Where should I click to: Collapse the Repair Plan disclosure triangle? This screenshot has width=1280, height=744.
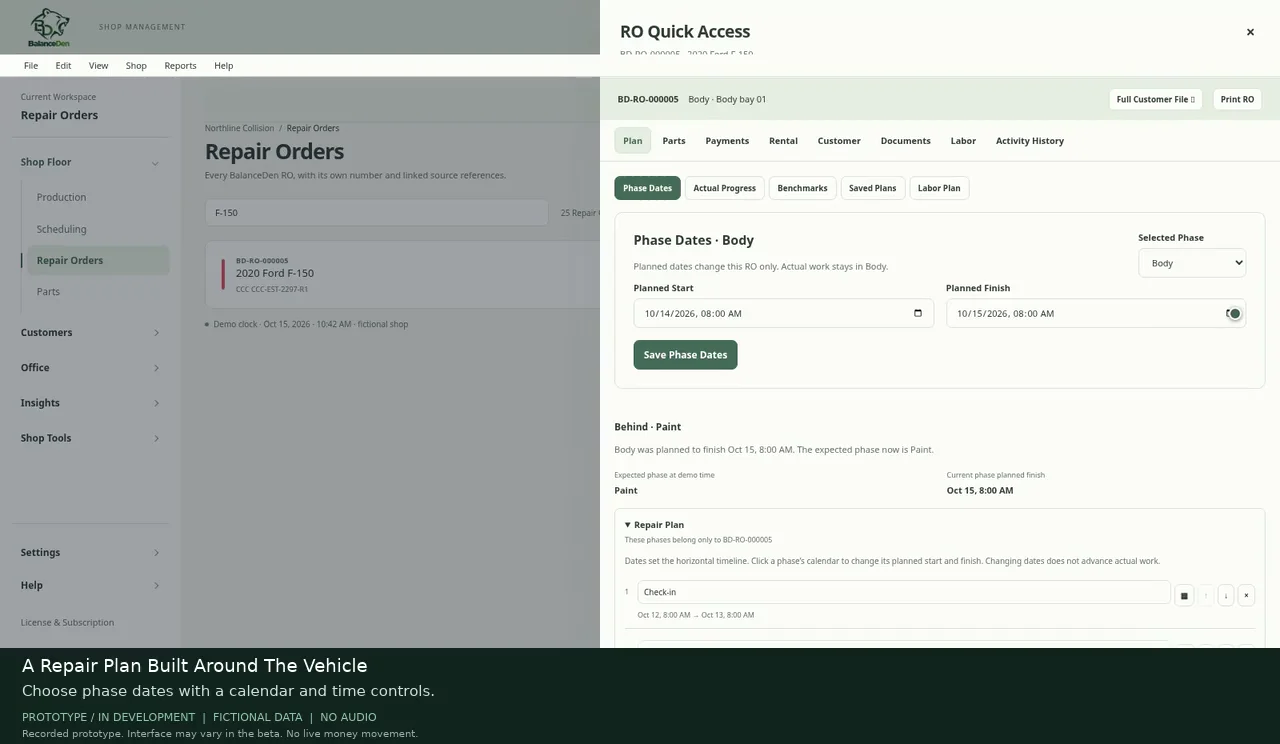(x=628, y=525)
